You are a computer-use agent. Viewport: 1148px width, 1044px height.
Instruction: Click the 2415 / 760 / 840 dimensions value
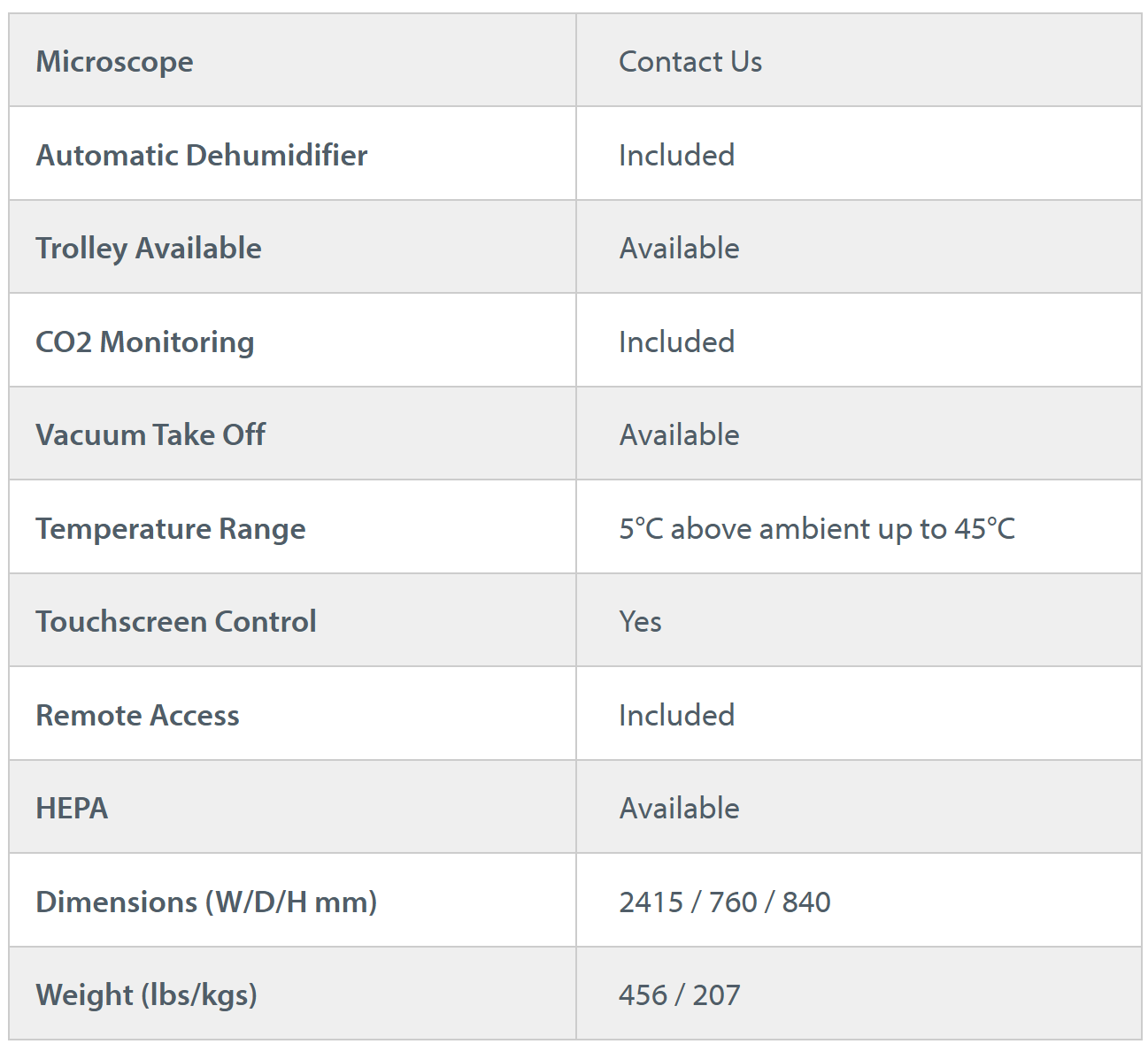coord(724,902)
